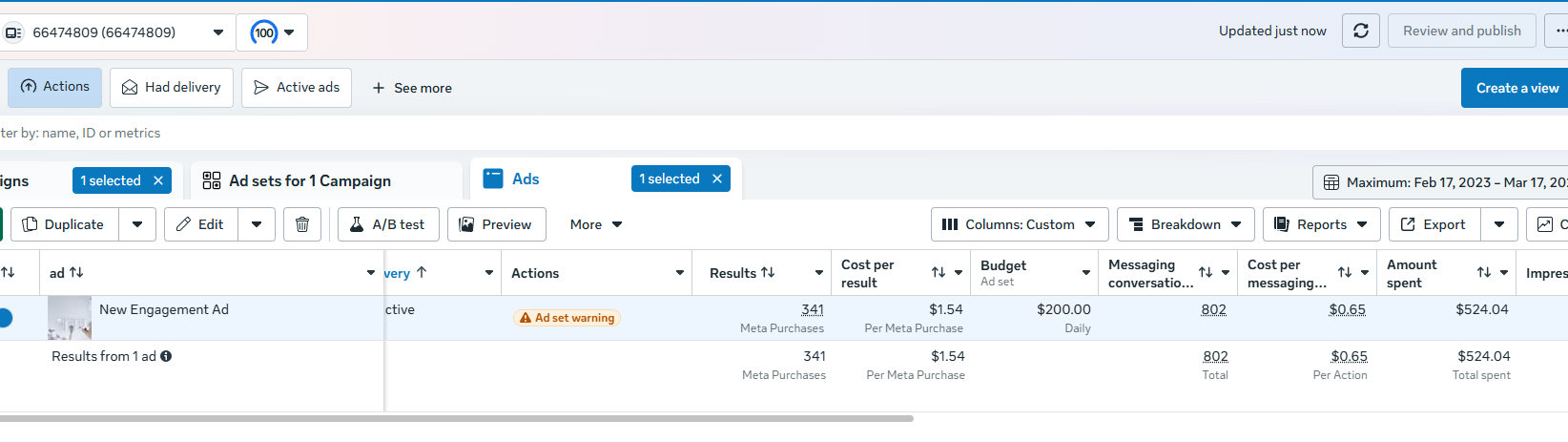Open the Delivery column options caret

(489, 273)
